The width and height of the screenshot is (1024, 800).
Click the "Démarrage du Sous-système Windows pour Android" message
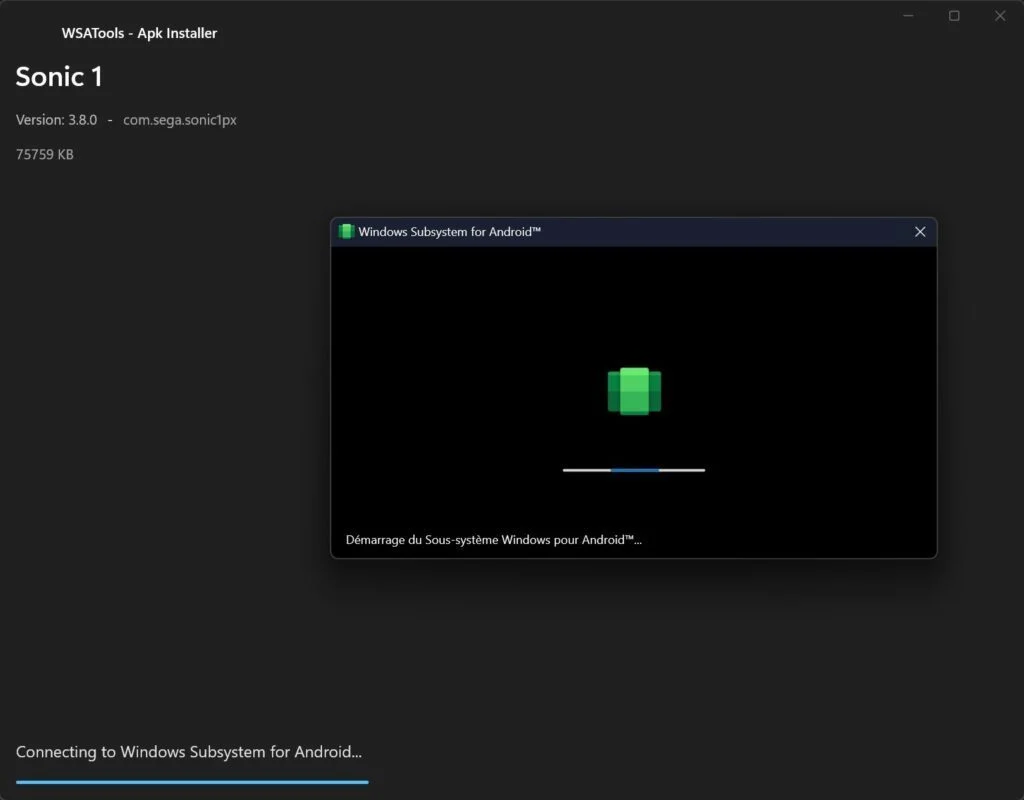[x=493, y=540]
